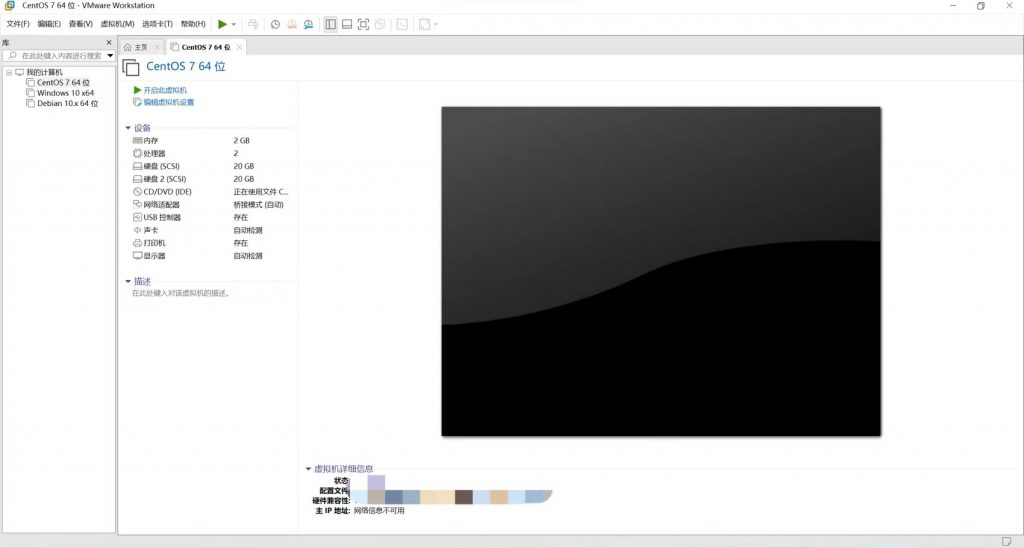Close the 主页 tab
This screenshot has height=548, width=1024.
point(157,47)
